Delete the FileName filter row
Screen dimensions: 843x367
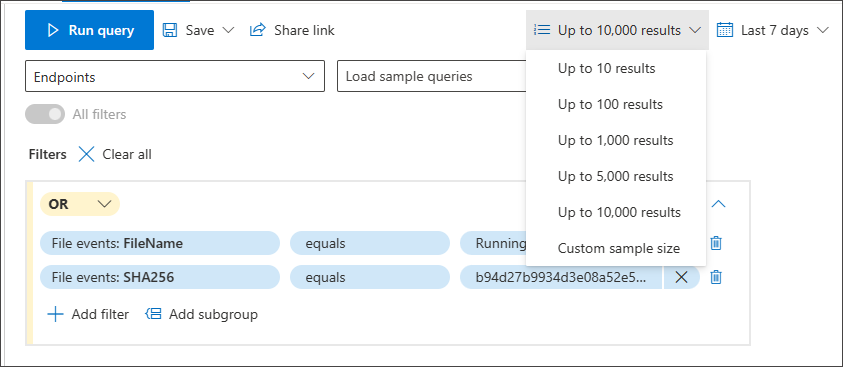(716, 243)
